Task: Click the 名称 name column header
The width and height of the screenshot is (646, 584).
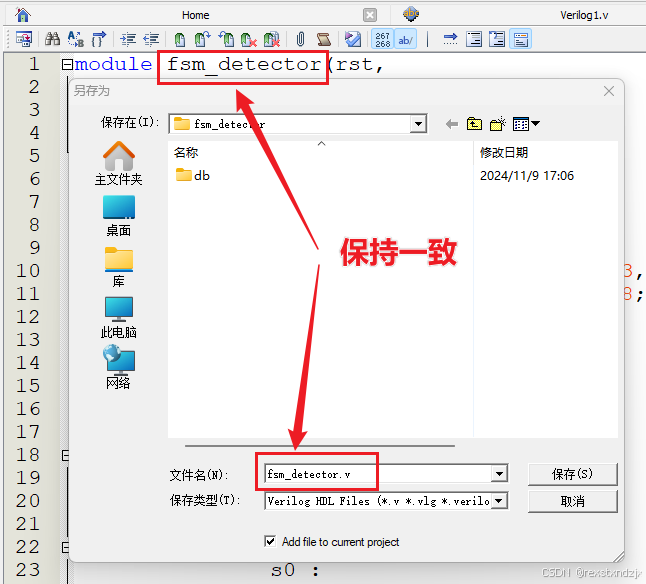Action: (186, 152)
